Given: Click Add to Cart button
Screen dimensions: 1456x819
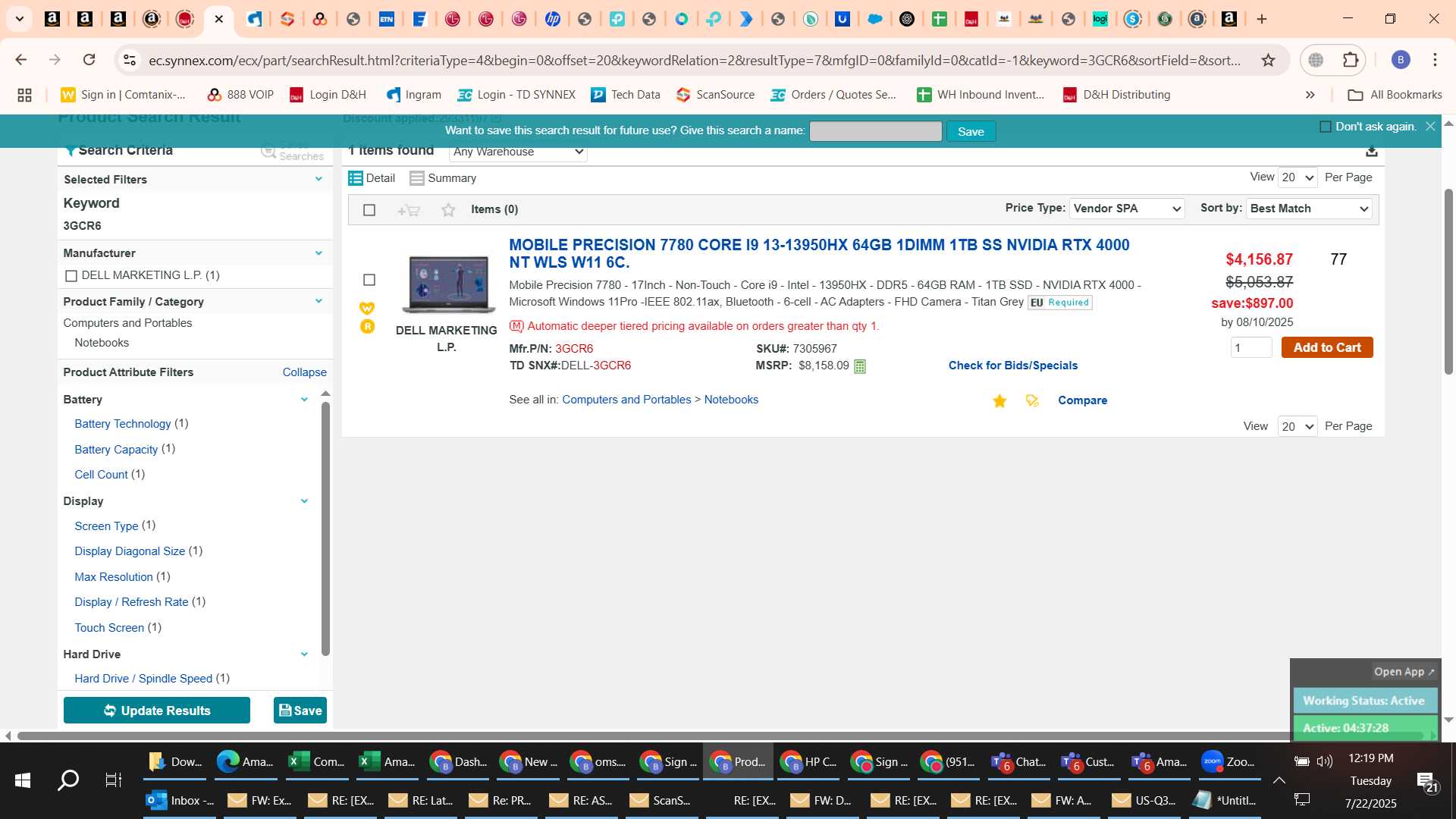Looking at the screenshot, I should coord(1327,347).
